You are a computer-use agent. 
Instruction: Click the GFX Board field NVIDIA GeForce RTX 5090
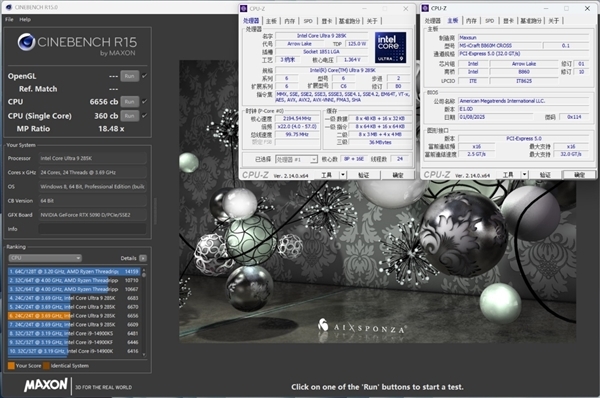coord(92,215)
